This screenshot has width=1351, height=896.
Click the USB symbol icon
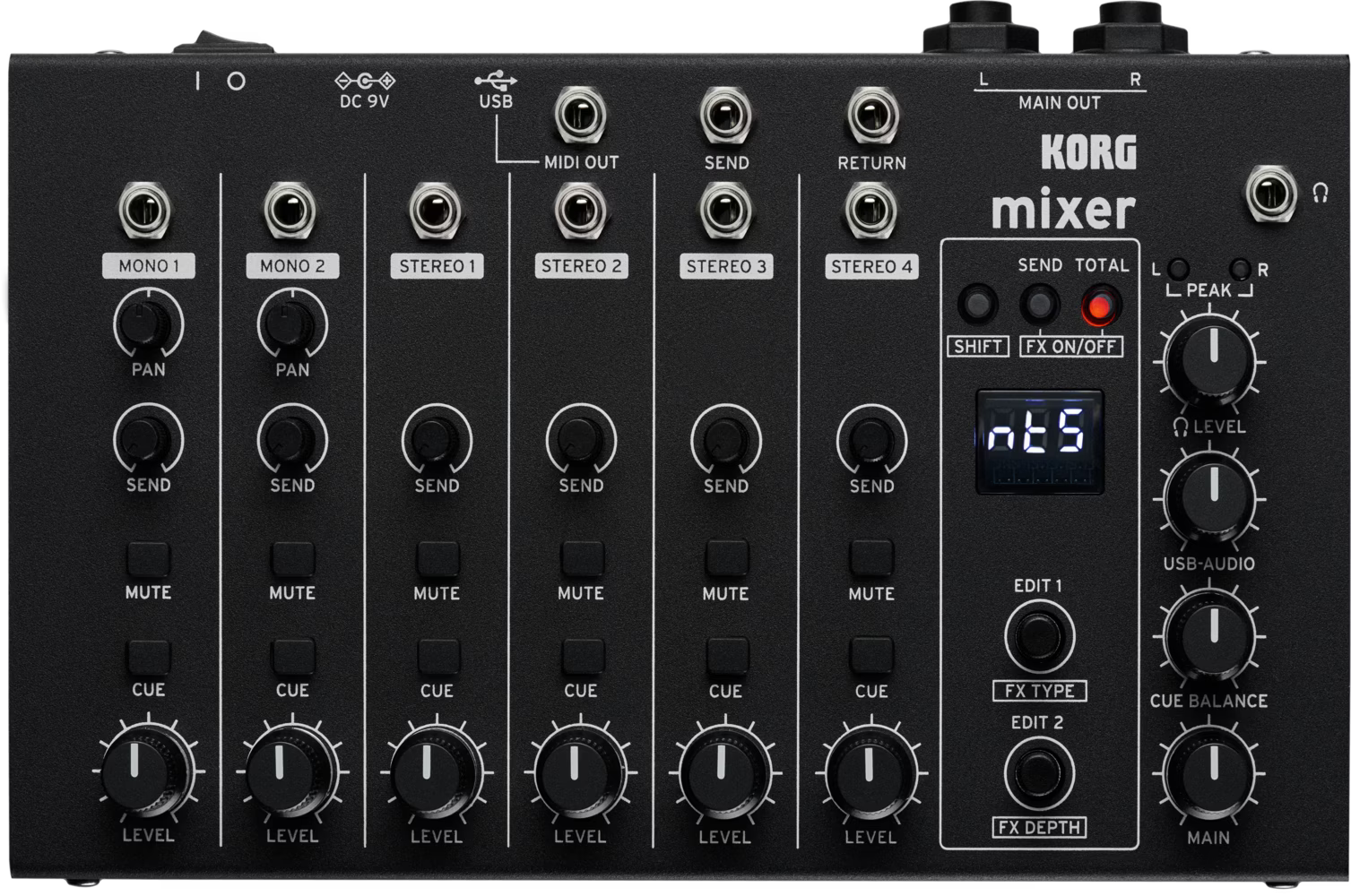coord(496,81)
